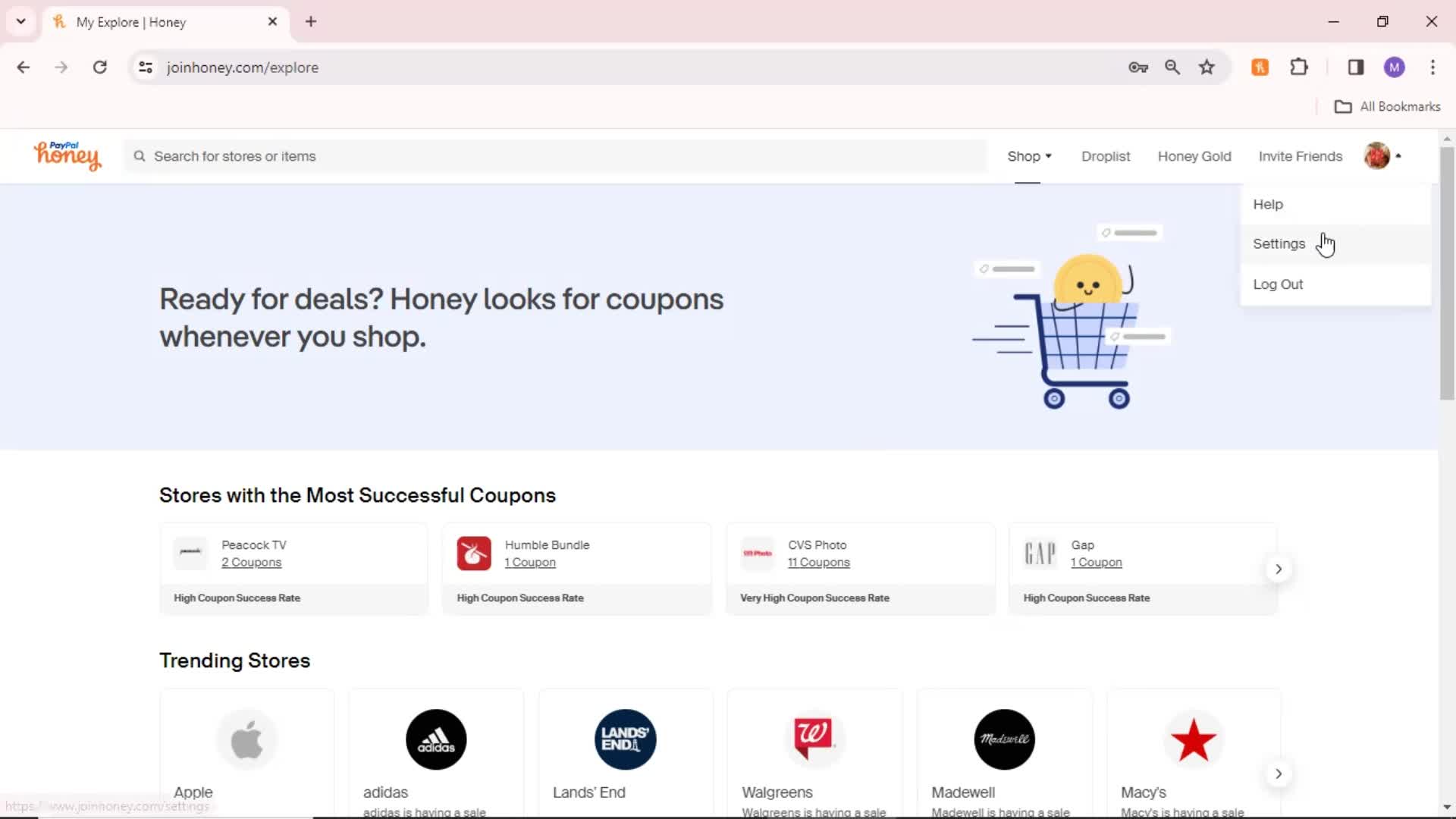The image size is (1456, 819).
Task: Open the Chrome Extensions puzzle icon
Action: tap(1299, 67)
